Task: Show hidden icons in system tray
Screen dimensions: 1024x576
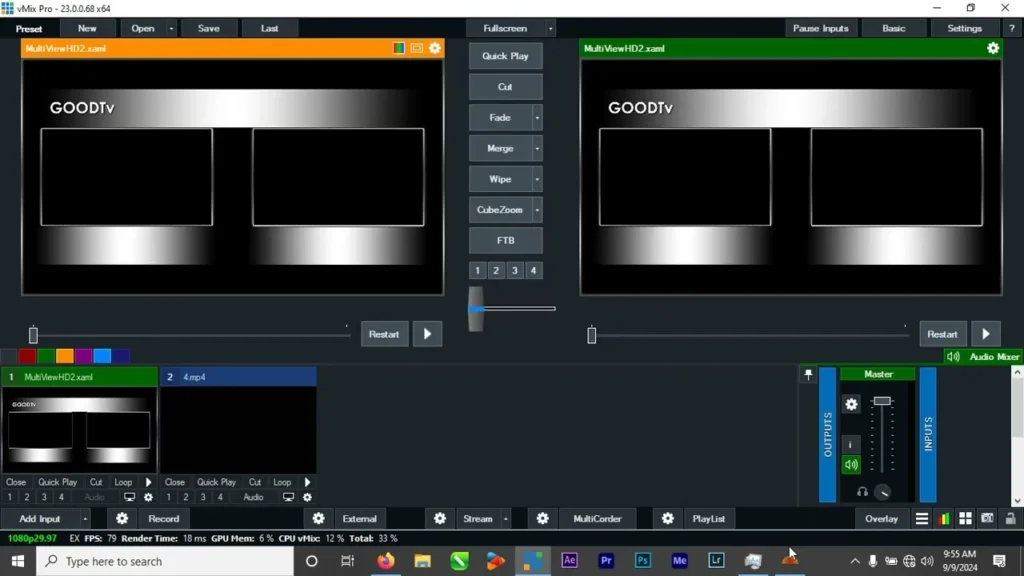Action: click(x=854, y=561)
